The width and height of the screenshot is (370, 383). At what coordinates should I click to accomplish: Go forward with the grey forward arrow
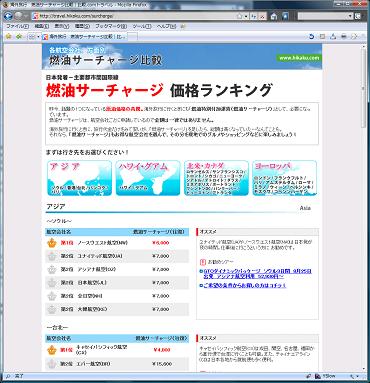pos(19,16)
